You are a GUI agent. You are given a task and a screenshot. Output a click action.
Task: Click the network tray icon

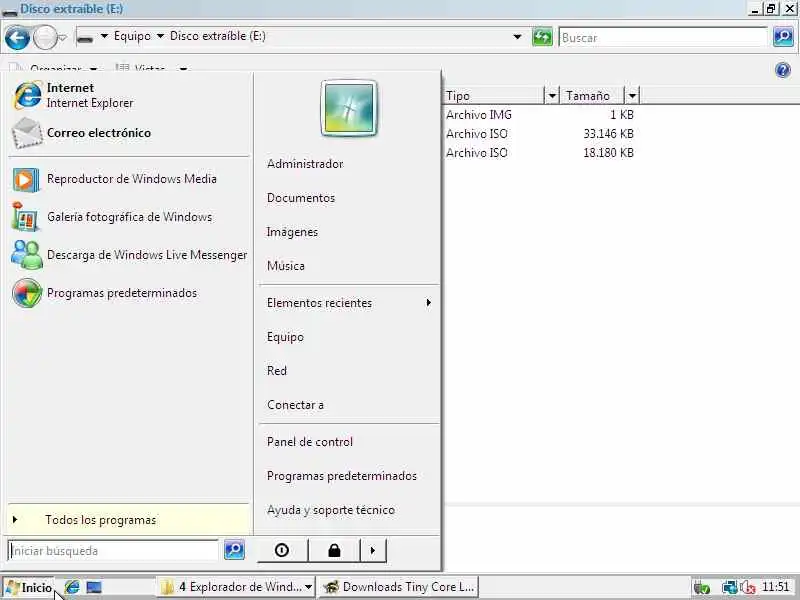(x=730, y=588)
